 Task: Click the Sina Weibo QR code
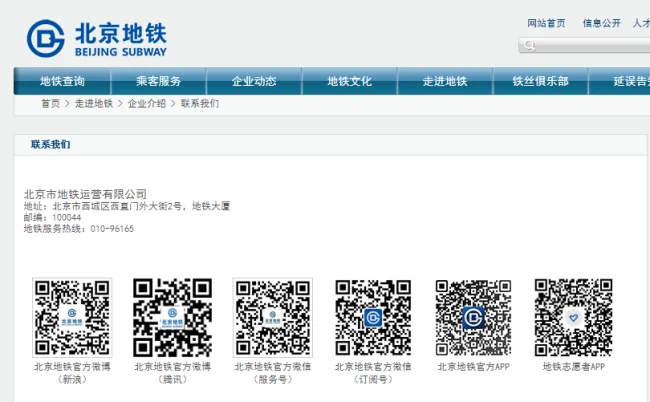(x=72, y=317)
